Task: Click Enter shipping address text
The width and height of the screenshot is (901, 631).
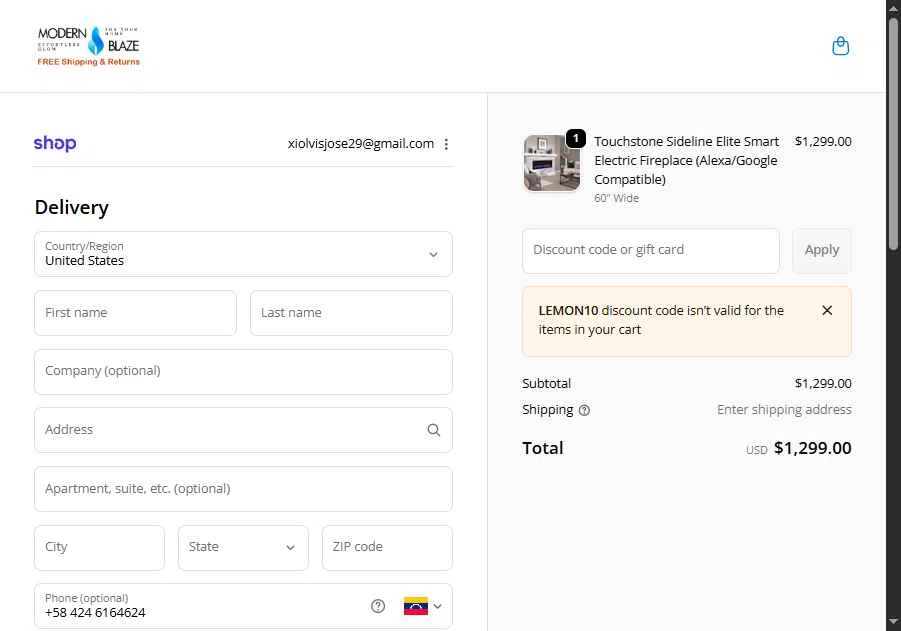Action: click(784, 410)
